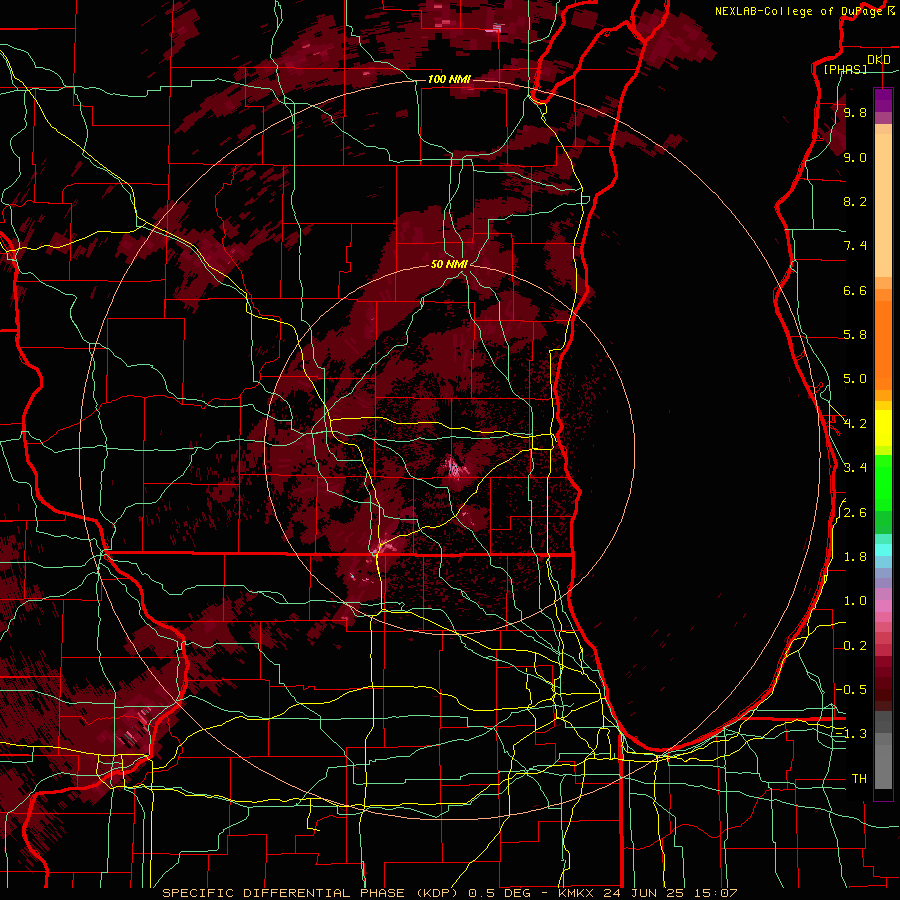Click the DKD label above the color scale
900x900 pixels.
coord(878,59)
